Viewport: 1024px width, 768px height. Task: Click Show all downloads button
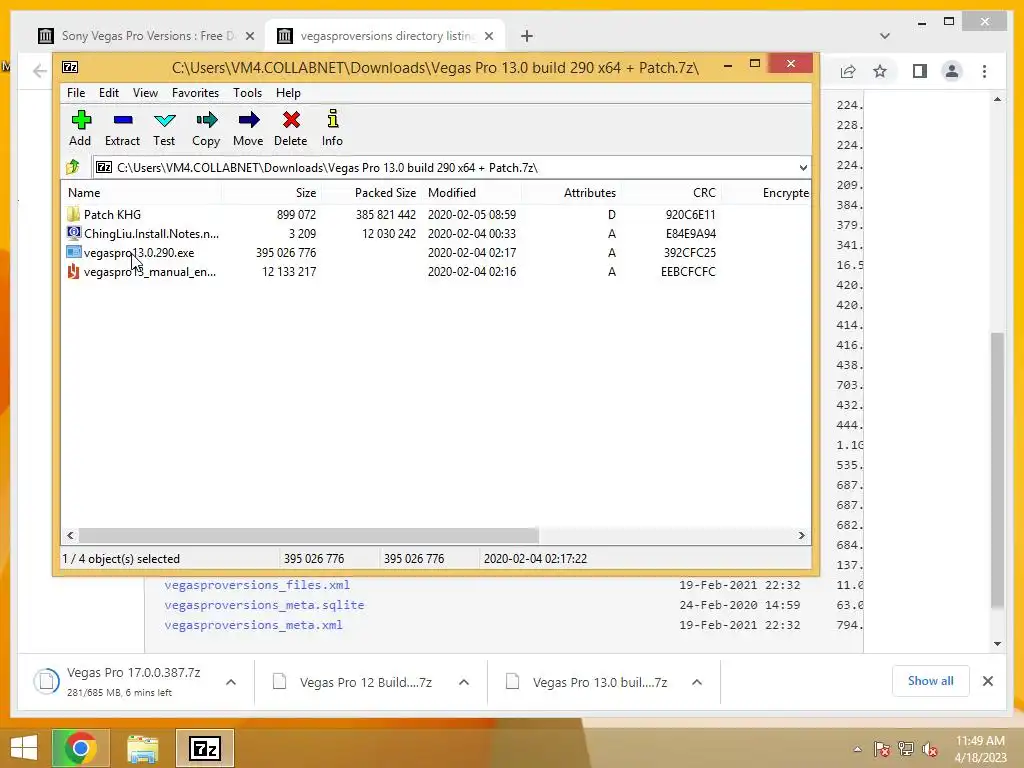931,681
